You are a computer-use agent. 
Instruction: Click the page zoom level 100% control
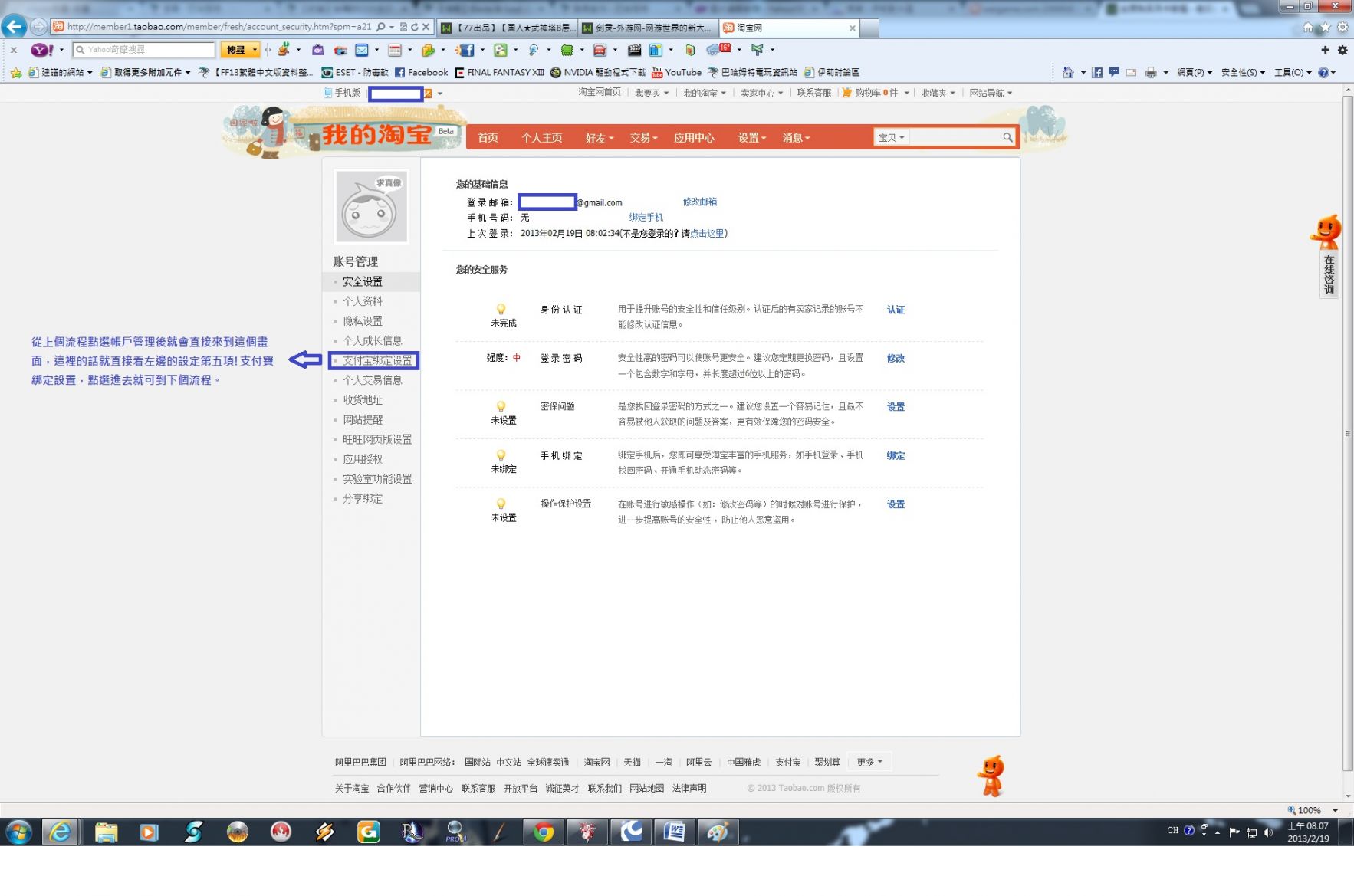[1309, 810]
